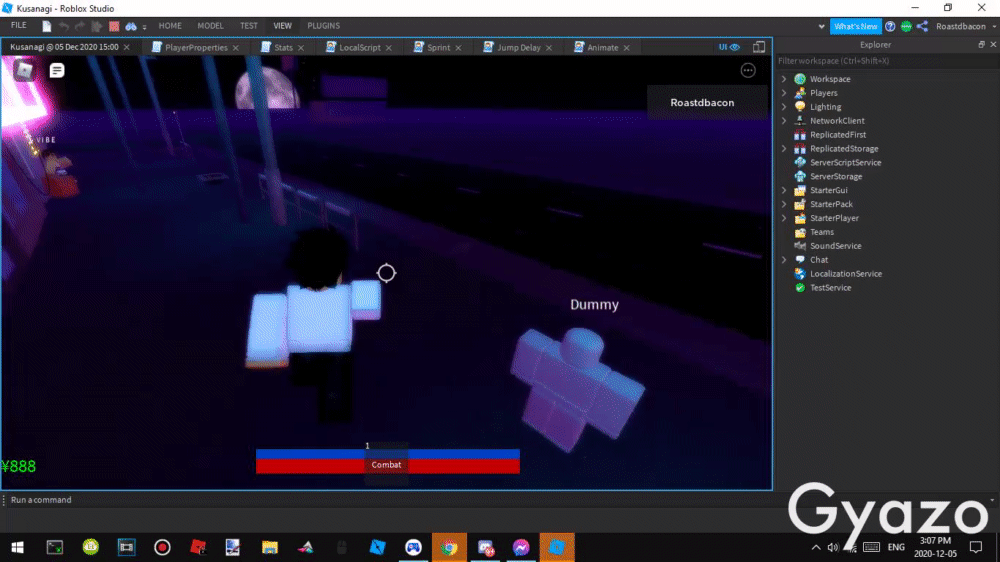1000x562 pixels.
Task: Select LocalizationService in Explorer
Action: 846,274
